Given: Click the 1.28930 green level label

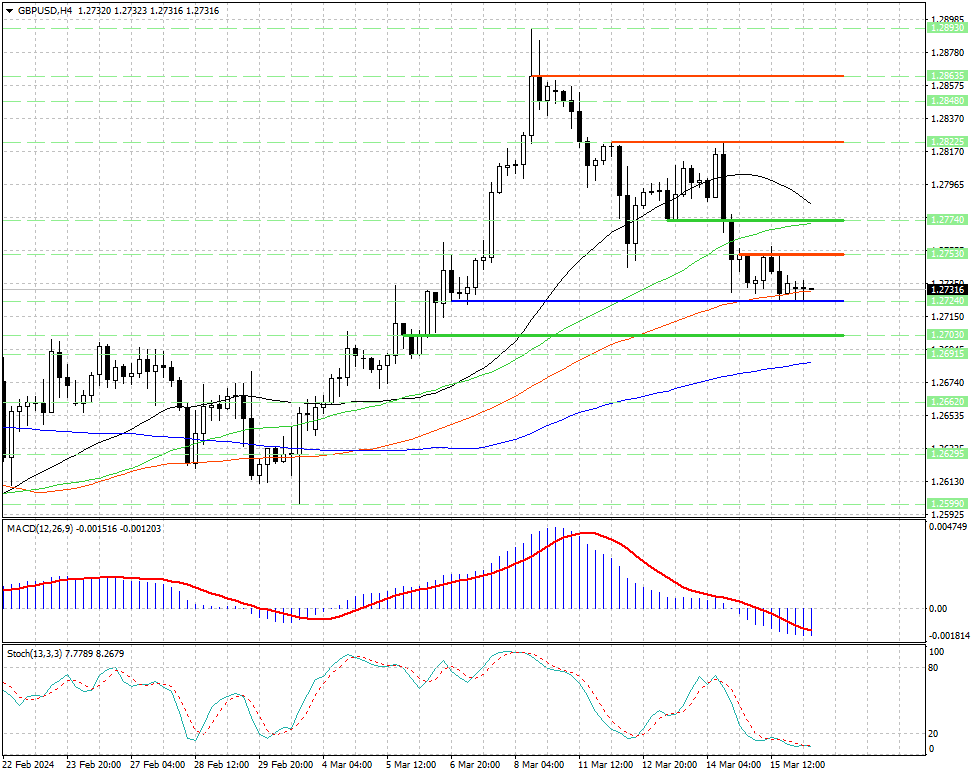Looking at the screenshot, I should [x=947, y=28].
